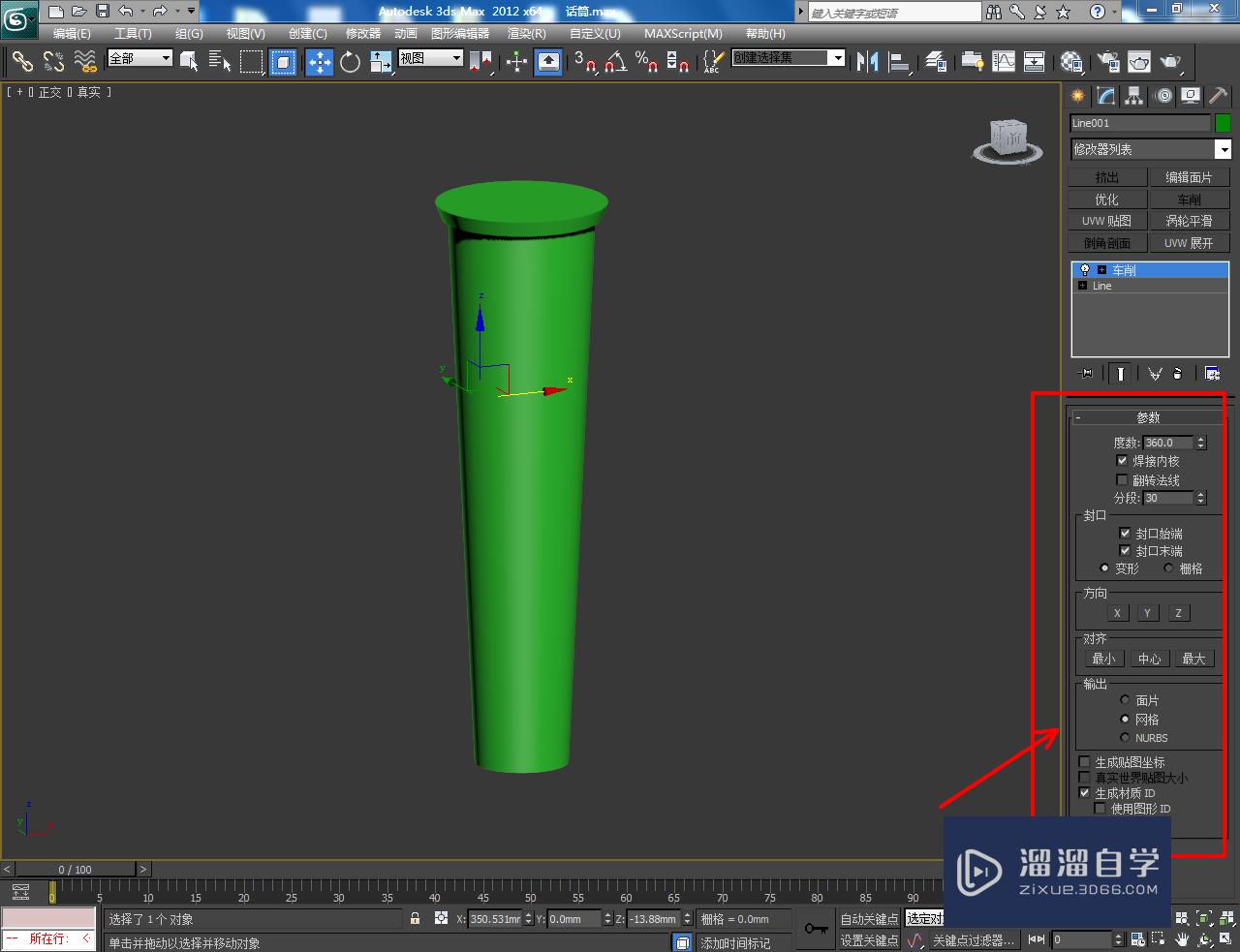Open Configure Modifier Sets icon

pos(1212,373)
